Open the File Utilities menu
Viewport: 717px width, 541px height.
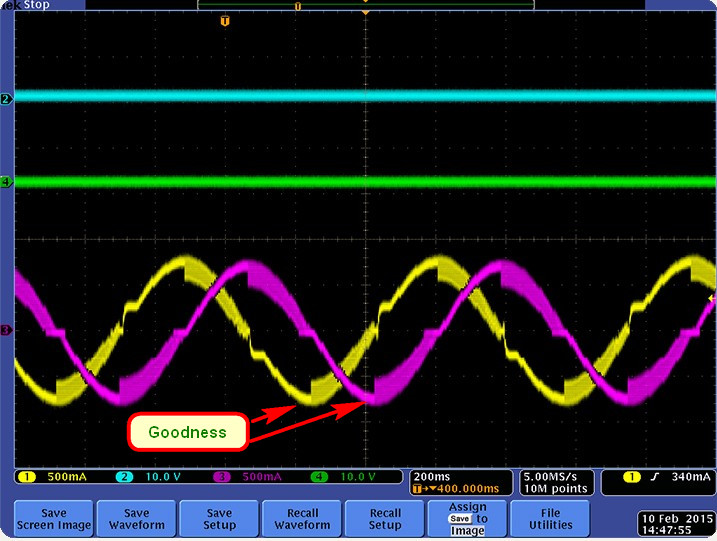[550, 519]
